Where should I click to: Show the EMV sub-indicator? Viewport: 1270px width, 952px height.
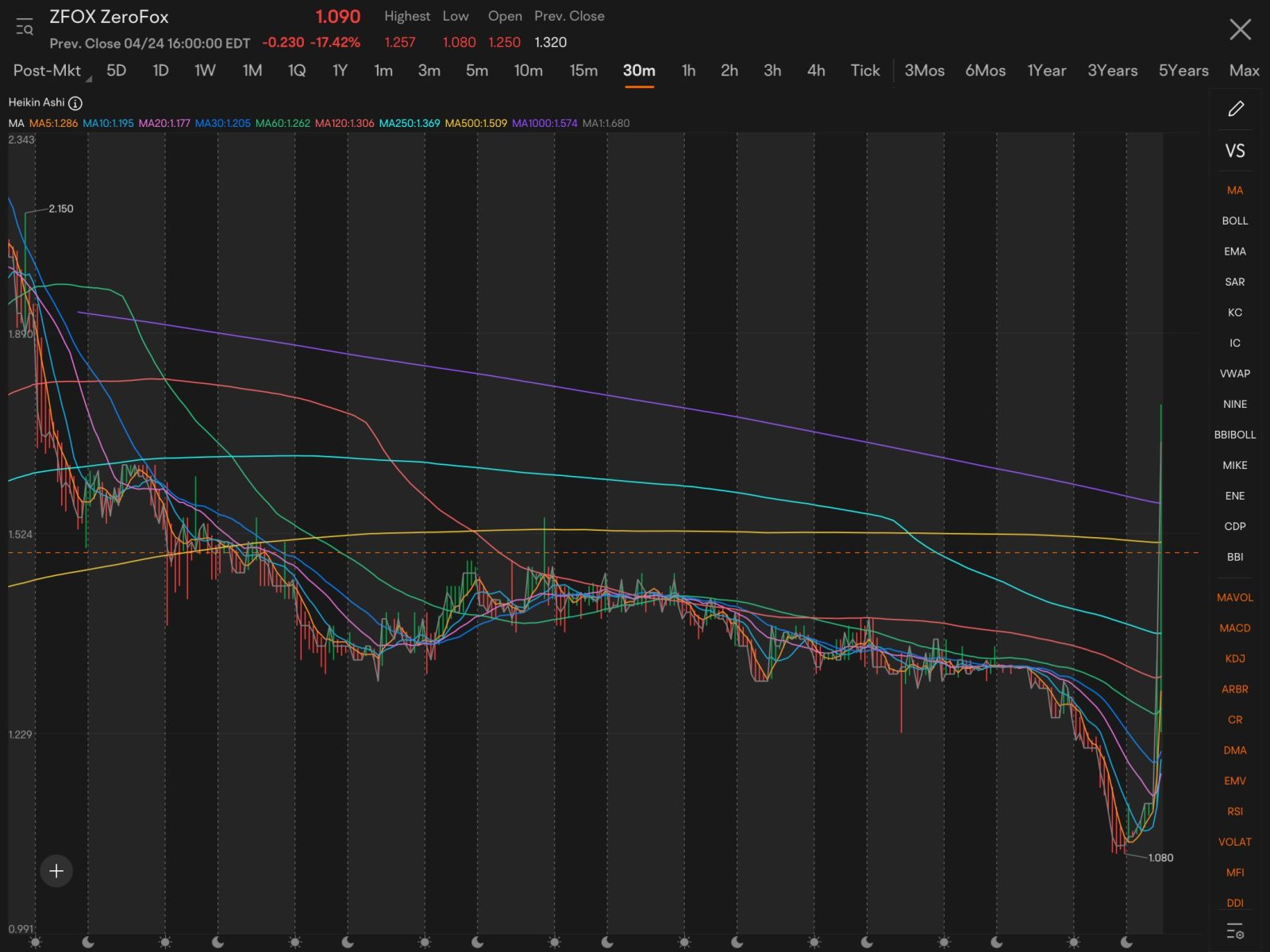tap(1235, 781)
